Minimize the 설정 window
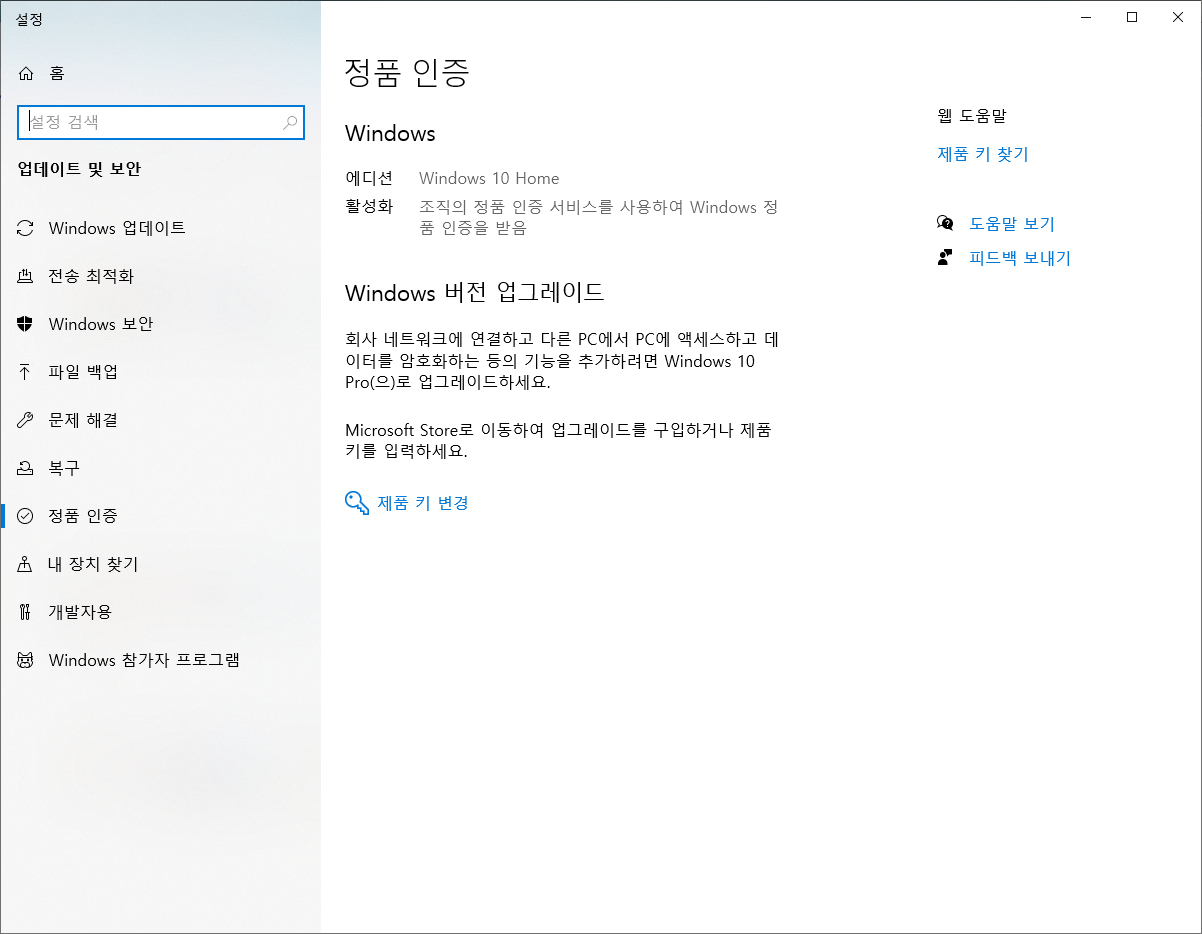 (x=1086, y=16)
